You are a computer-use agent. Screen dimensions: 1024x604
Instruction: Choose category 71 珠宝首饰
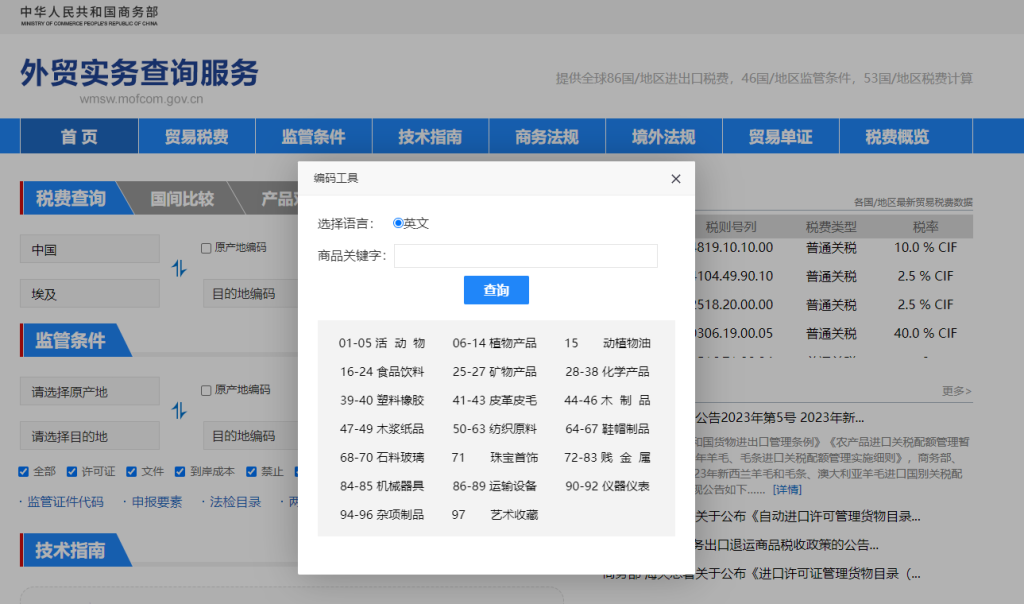(494, 458)
